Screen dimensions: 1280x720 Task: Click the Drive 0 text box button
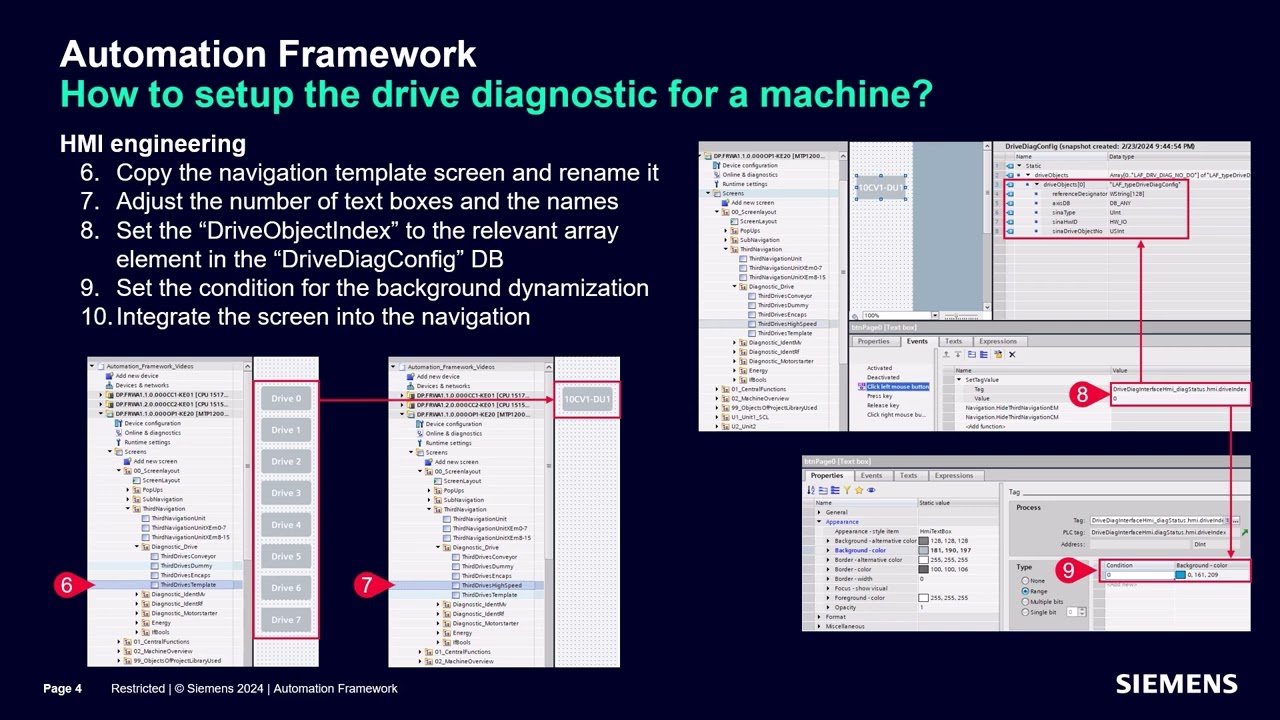click(x=286, y=398)
